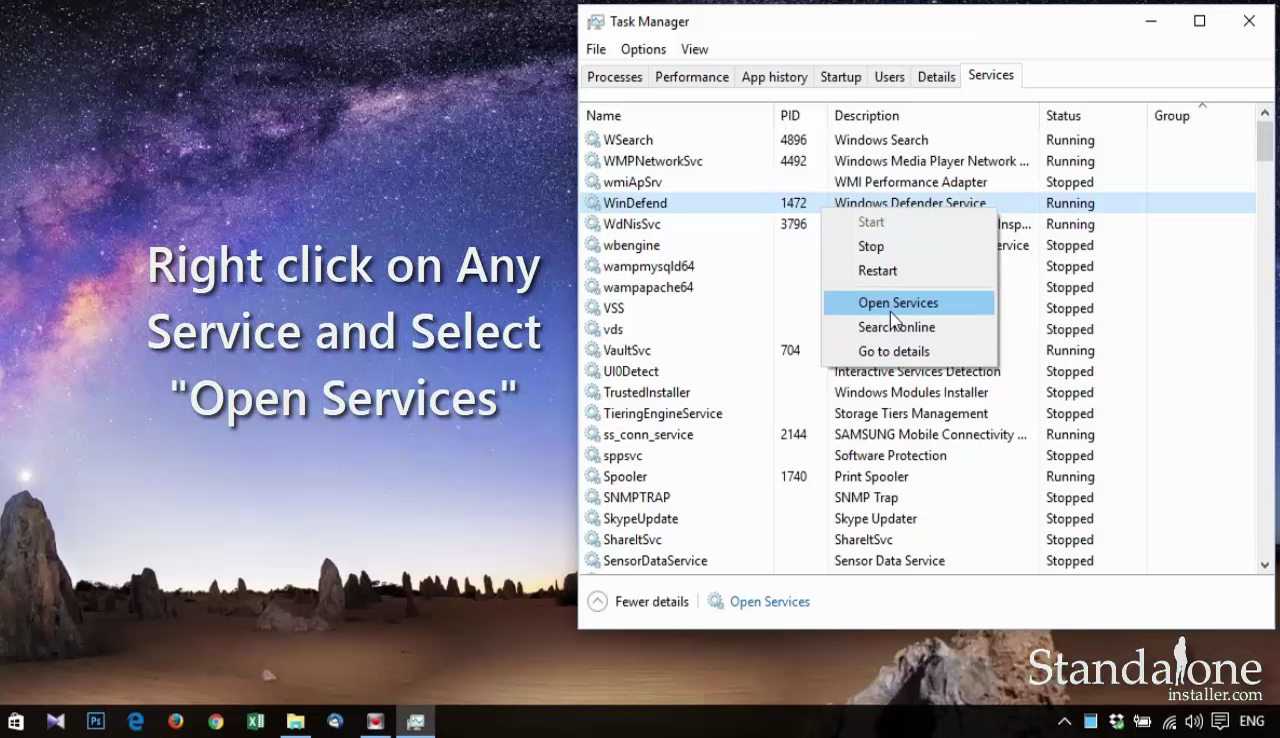
Task: Open the View menu
Action: [694, 49]
